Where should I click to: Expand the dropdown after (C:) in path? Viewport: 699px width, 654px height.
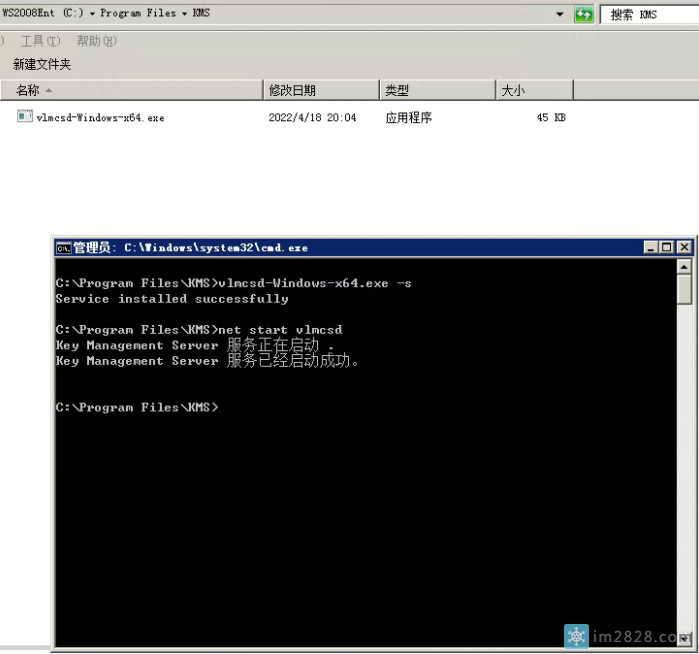click(x=92, y=14)
